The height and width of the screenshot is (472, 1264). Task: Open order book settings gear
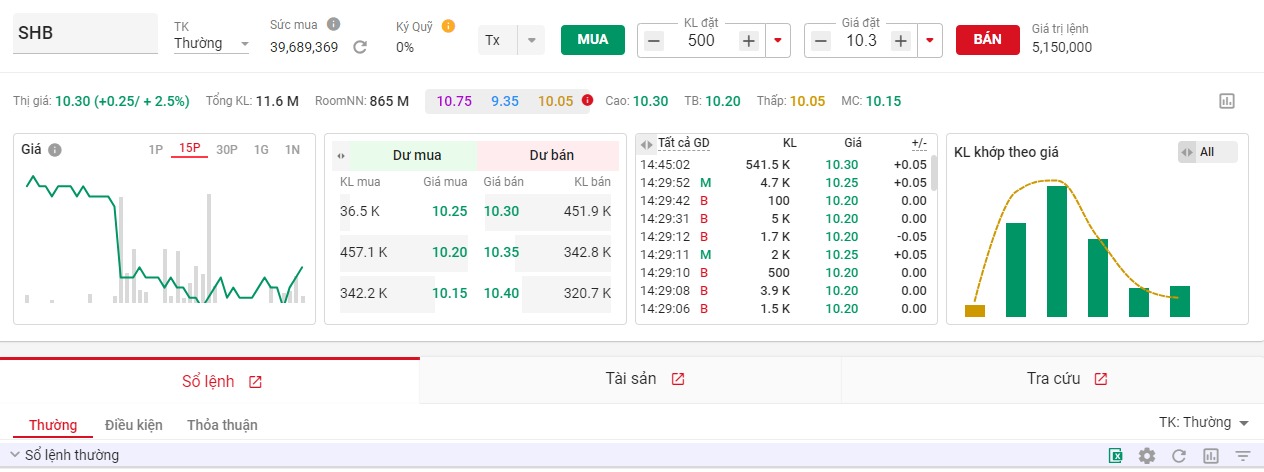click(1147, 456)
